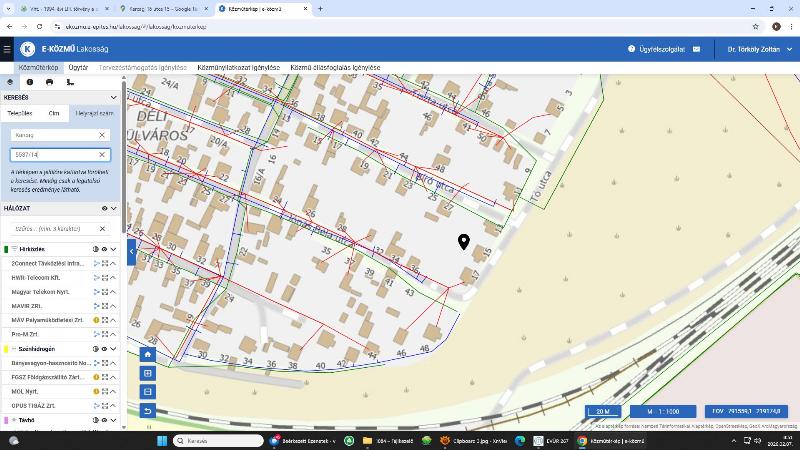Toggle visibility eye for Hírközlés layer group
800x450 pixels.
[104, 249]
